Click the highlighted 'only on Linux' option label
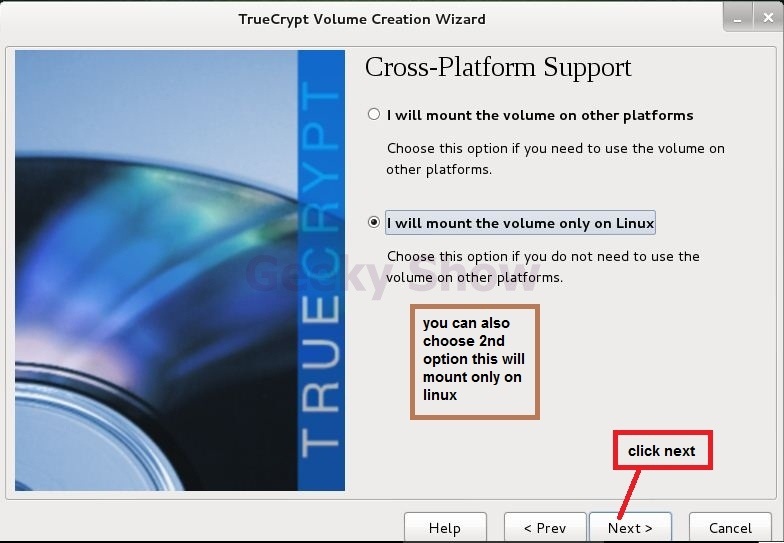784x543 pixels. pyautogui.click(x=520, y=222)
